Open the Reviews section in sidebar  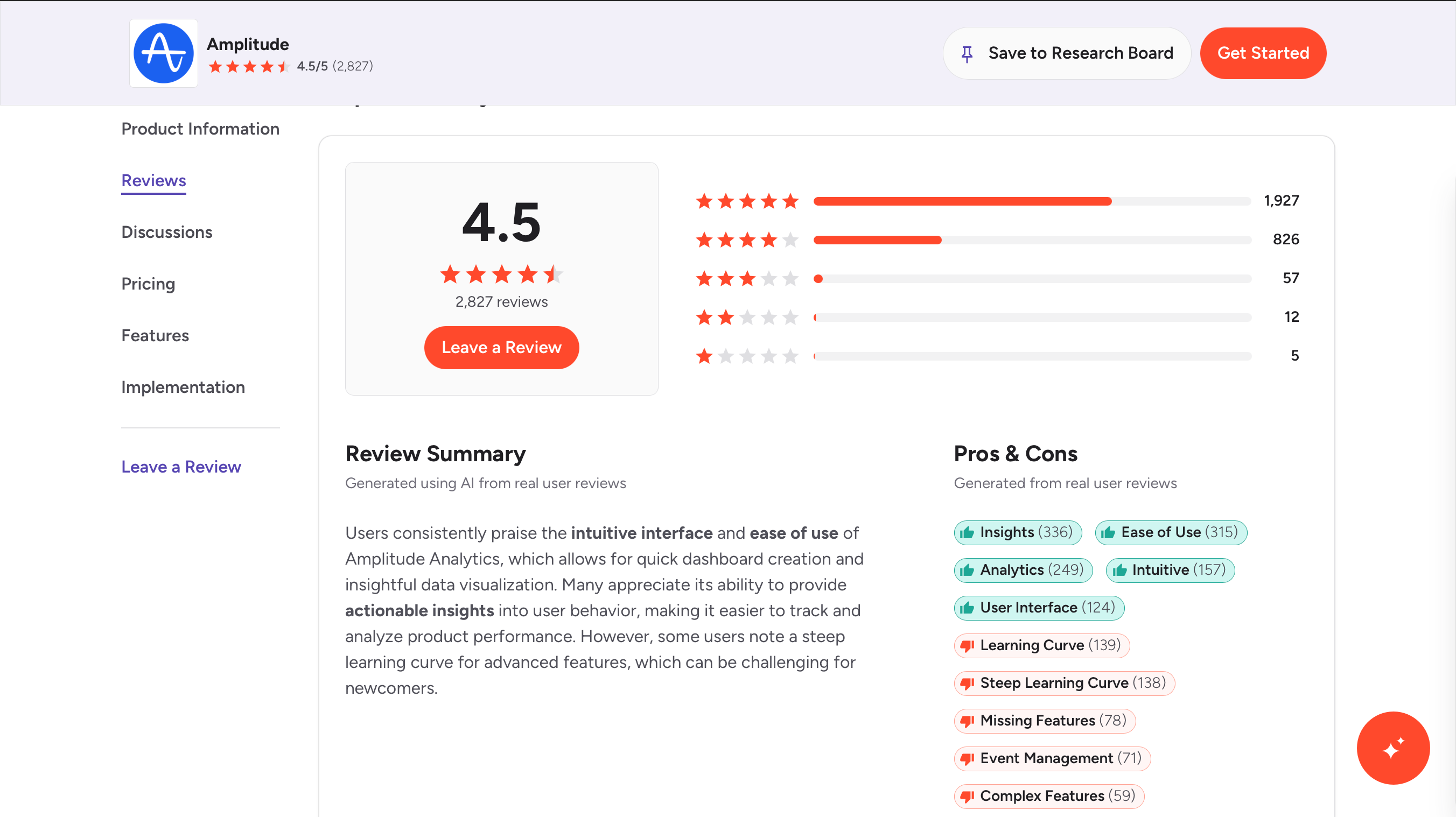tap(154, 181)
